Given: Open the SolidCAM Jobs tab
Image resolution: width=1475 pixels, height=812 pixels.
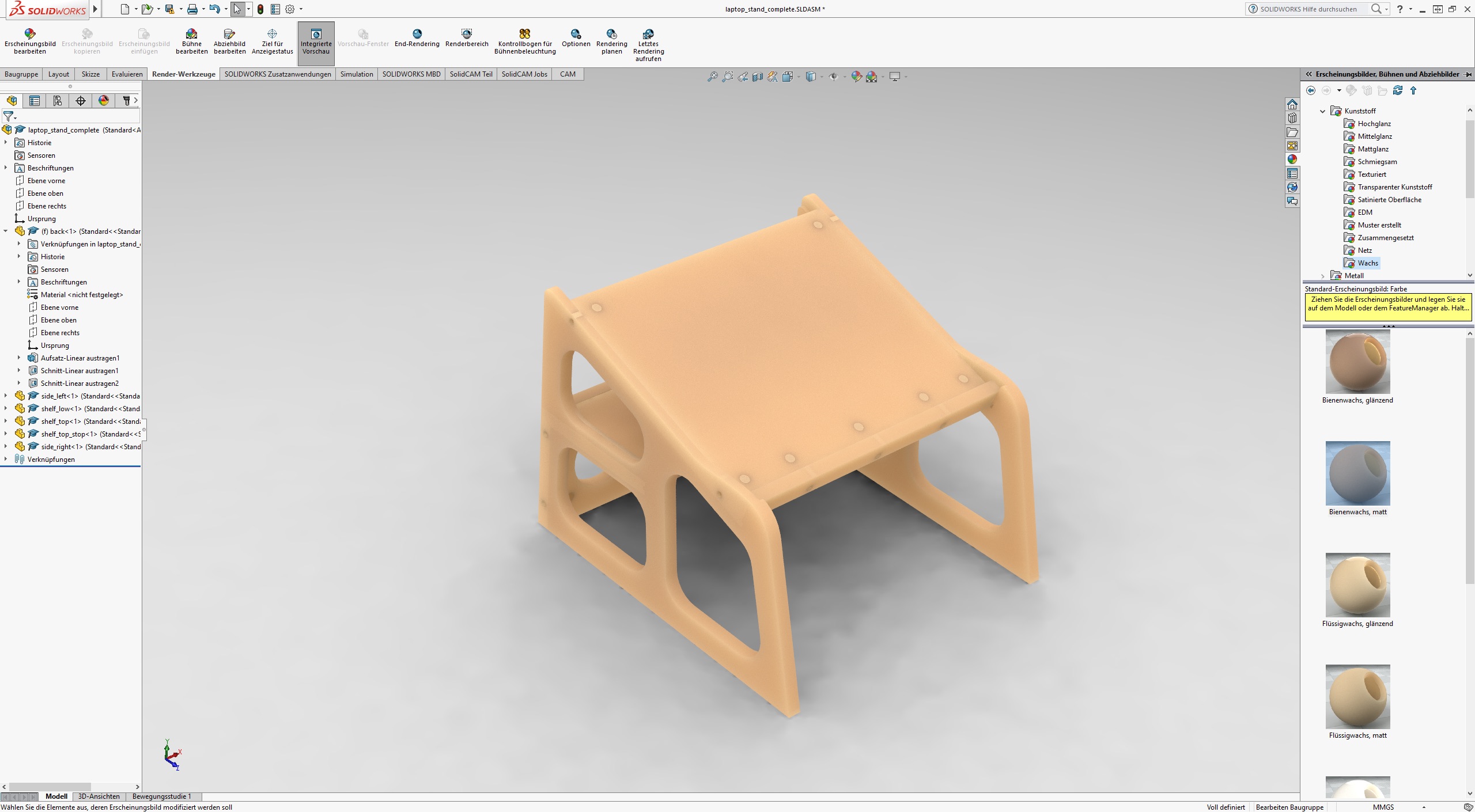Looking at the screenshot, I should tap(524, 74).
